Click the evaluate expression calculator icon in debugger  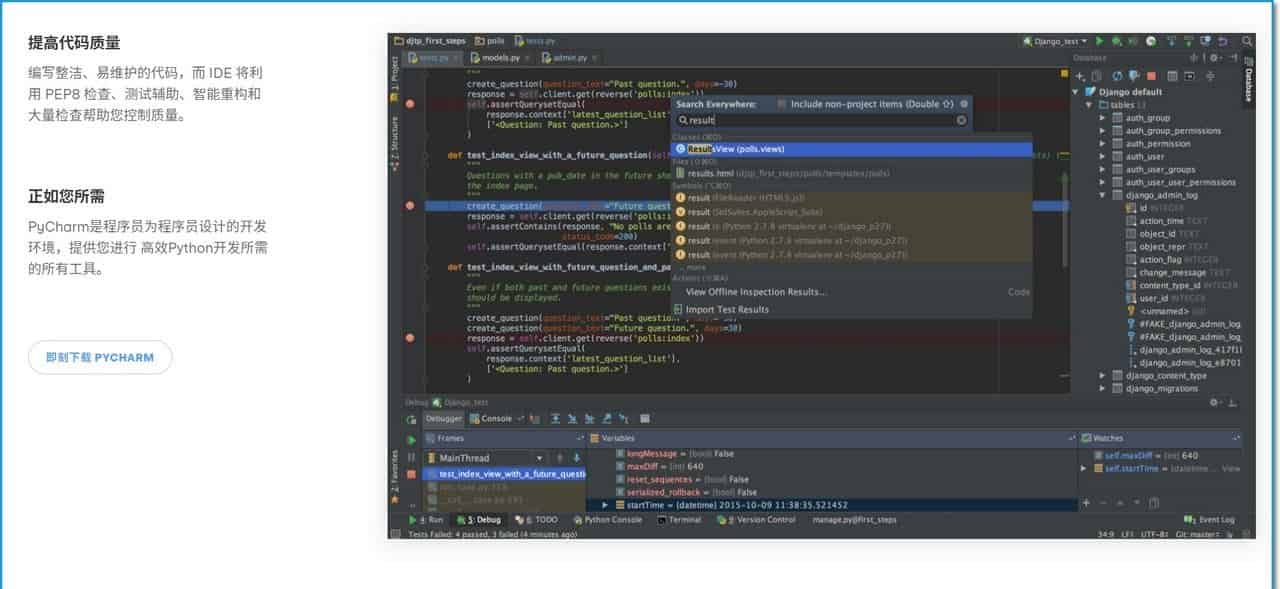tap(645, 419)
